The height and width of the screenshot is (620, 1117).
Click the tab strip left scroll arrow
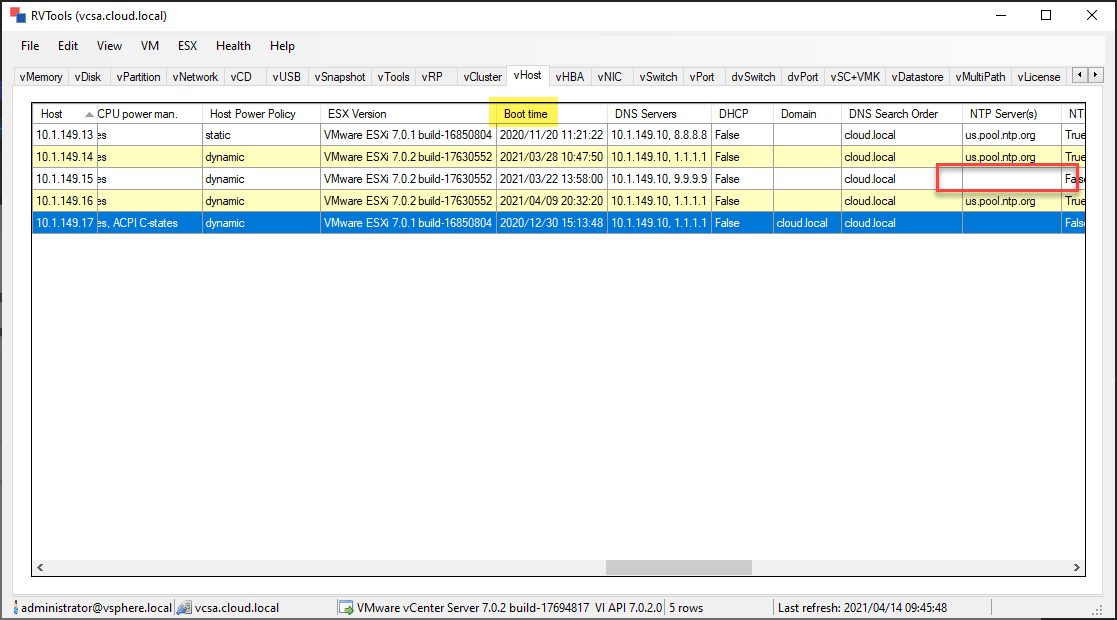(x=1081, y=75)
